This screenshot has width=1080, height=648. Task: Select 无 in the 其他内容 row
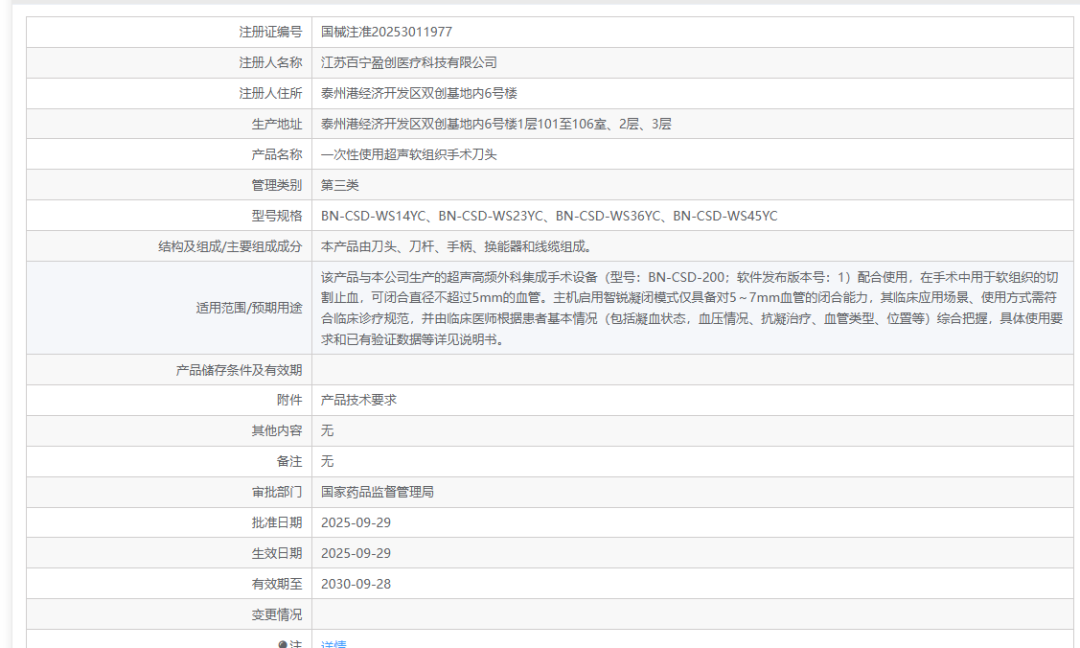click(327, 430)
